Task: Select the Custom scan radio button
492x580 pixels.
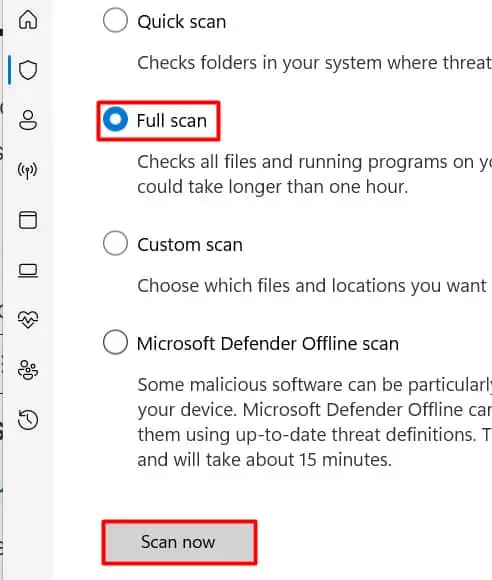Action: [x=115, y=243]
